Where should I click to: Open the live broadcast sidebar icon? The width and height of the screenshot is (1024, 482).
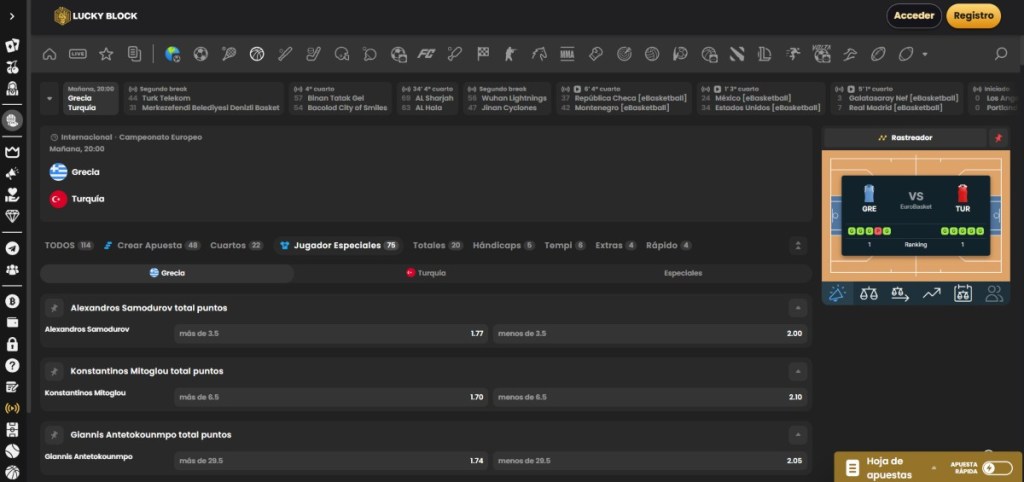12,409
